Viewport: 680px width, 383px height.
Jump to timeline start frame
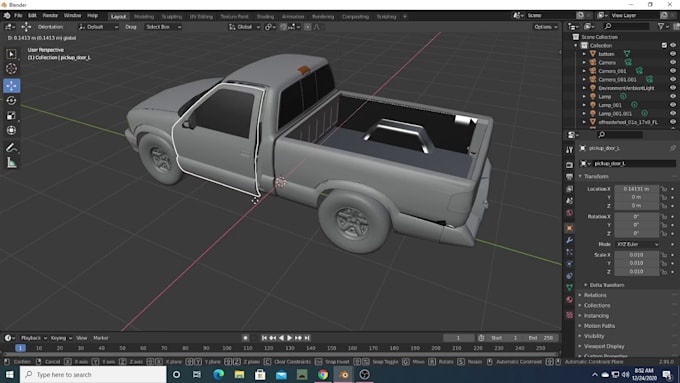264,338
